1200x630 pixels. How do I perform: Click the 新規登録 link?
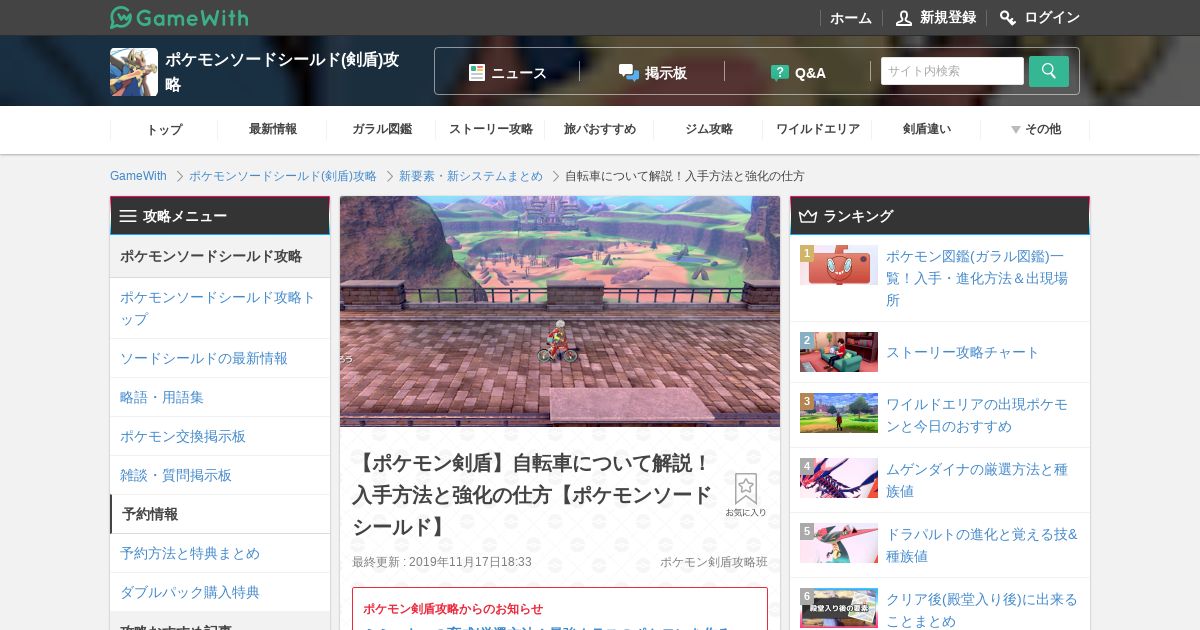click(948, 18)
